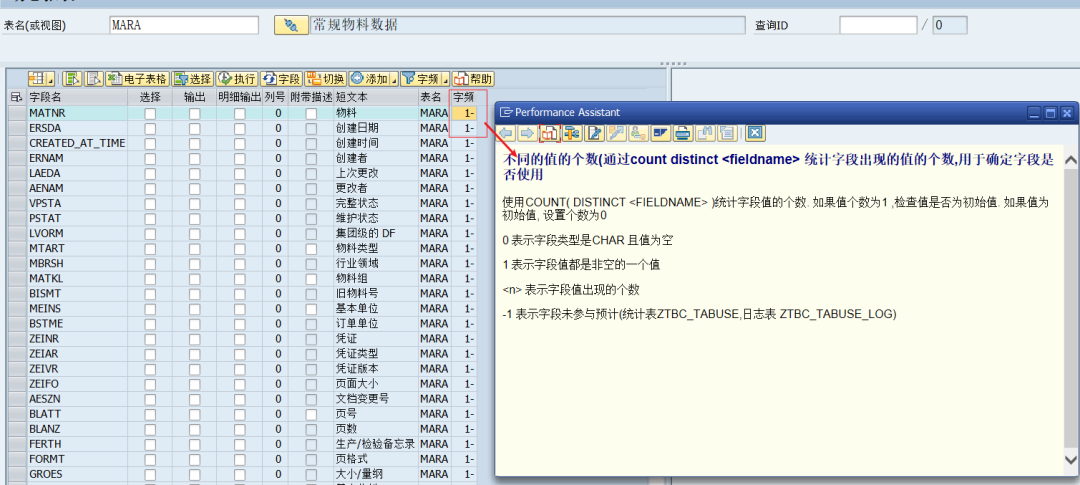Click the 字段 refresh button
1080x485 pixels.
281,79
